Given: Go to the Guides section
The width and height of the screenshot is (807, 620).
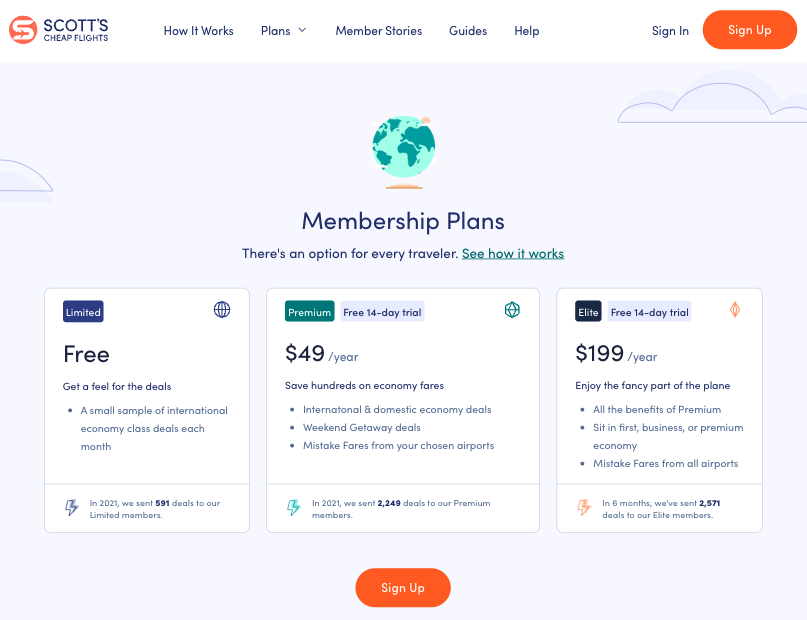Looking at the screenshot, I should [x=468, y=31].
